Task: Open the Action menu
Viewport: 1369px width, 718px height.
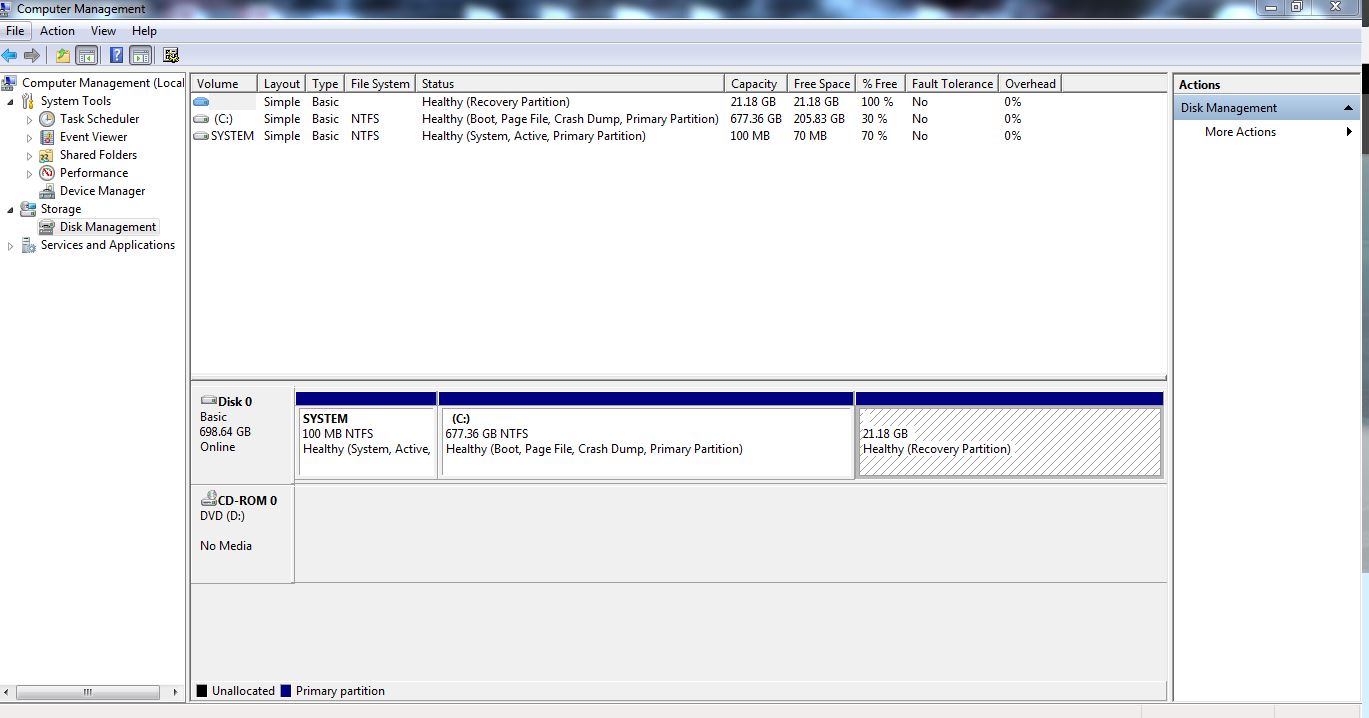Action: [57, 31]
